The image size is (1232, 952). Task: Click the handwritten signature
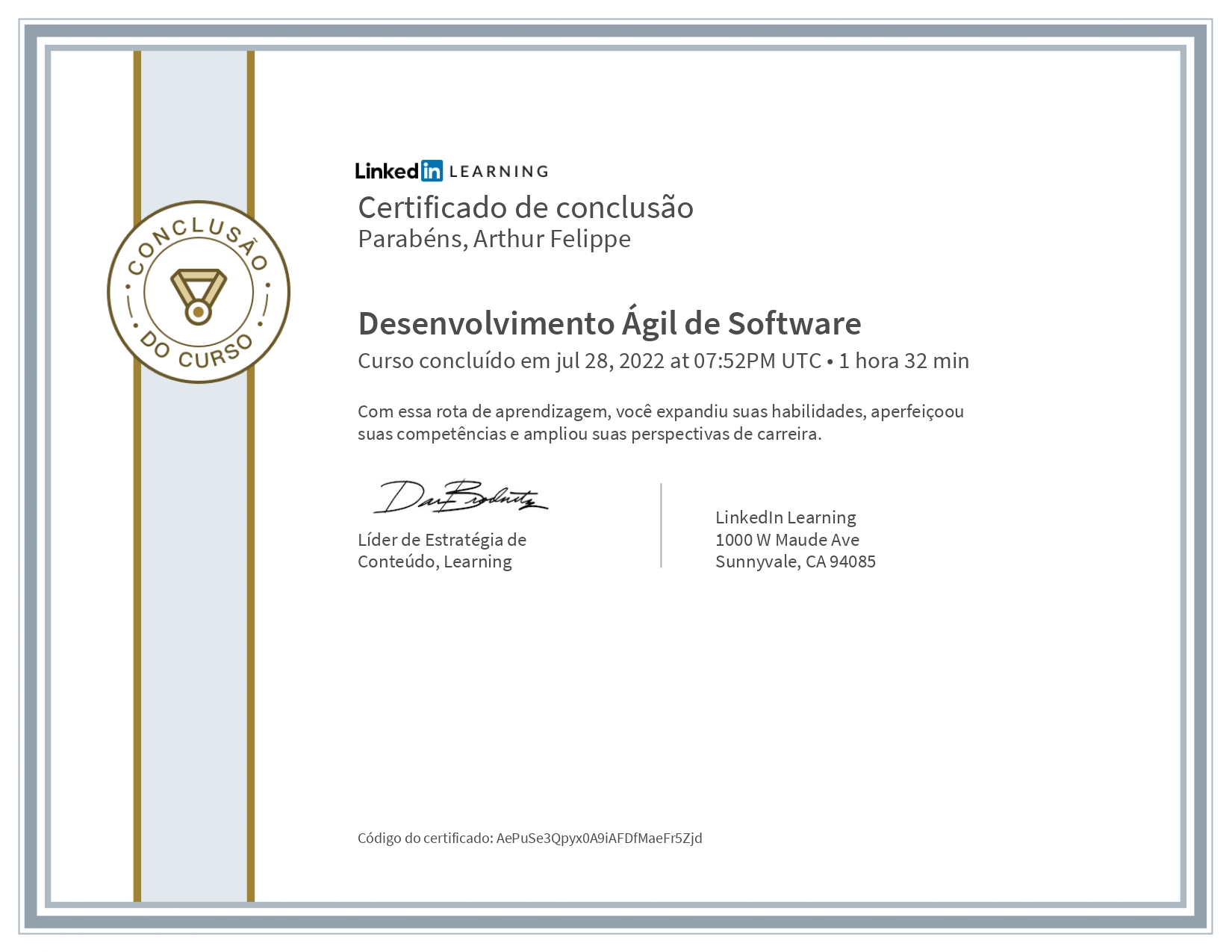(460, 497)
